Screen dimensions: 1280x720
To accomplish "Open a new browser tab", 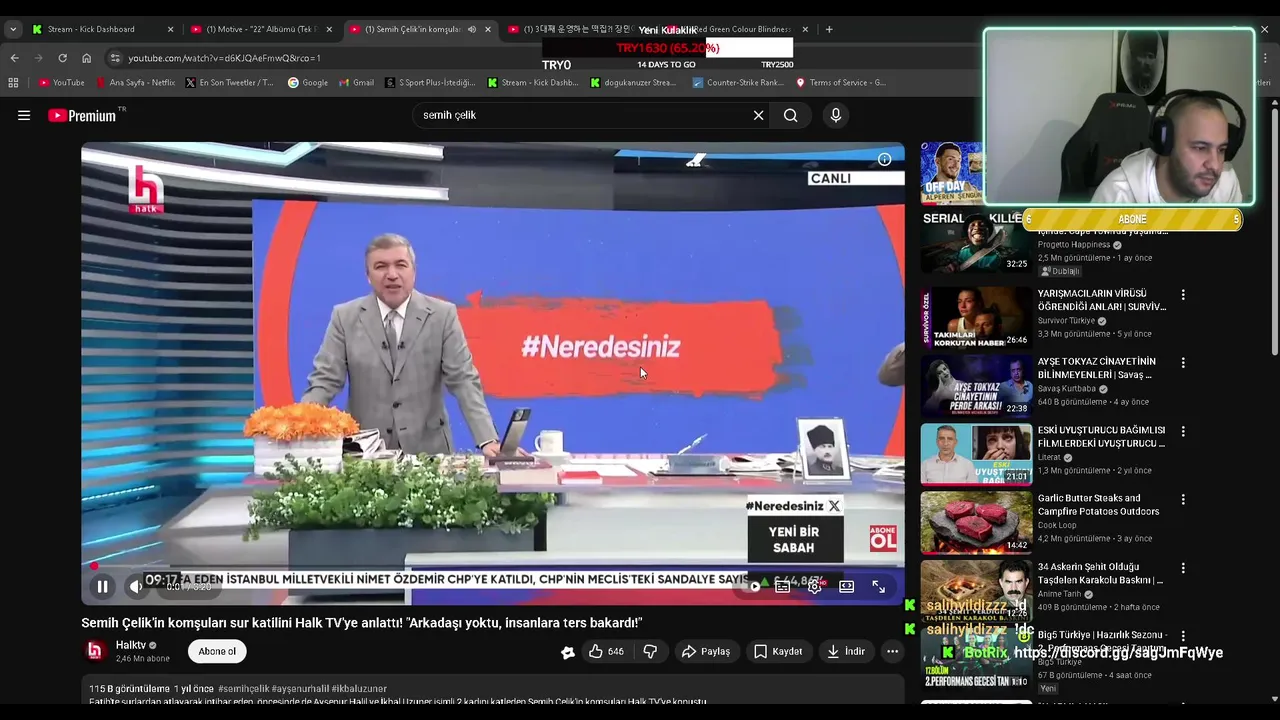I will (x=829, y=29).
